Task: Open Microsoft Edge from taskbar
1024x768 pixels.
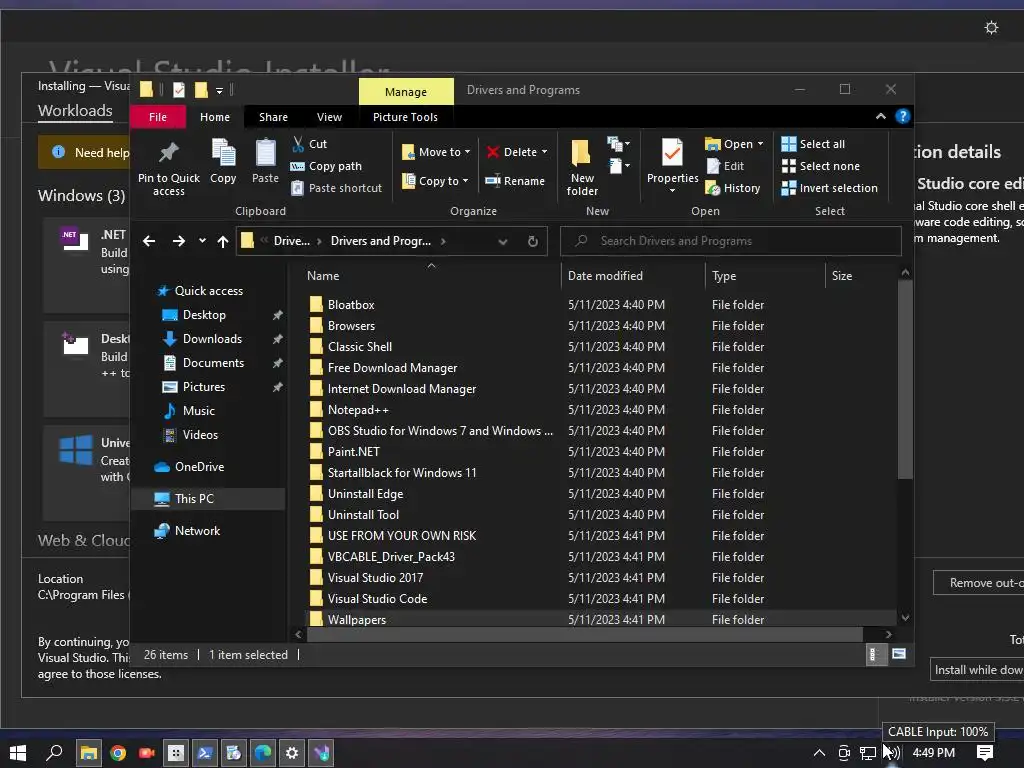Action: [263, 753]
